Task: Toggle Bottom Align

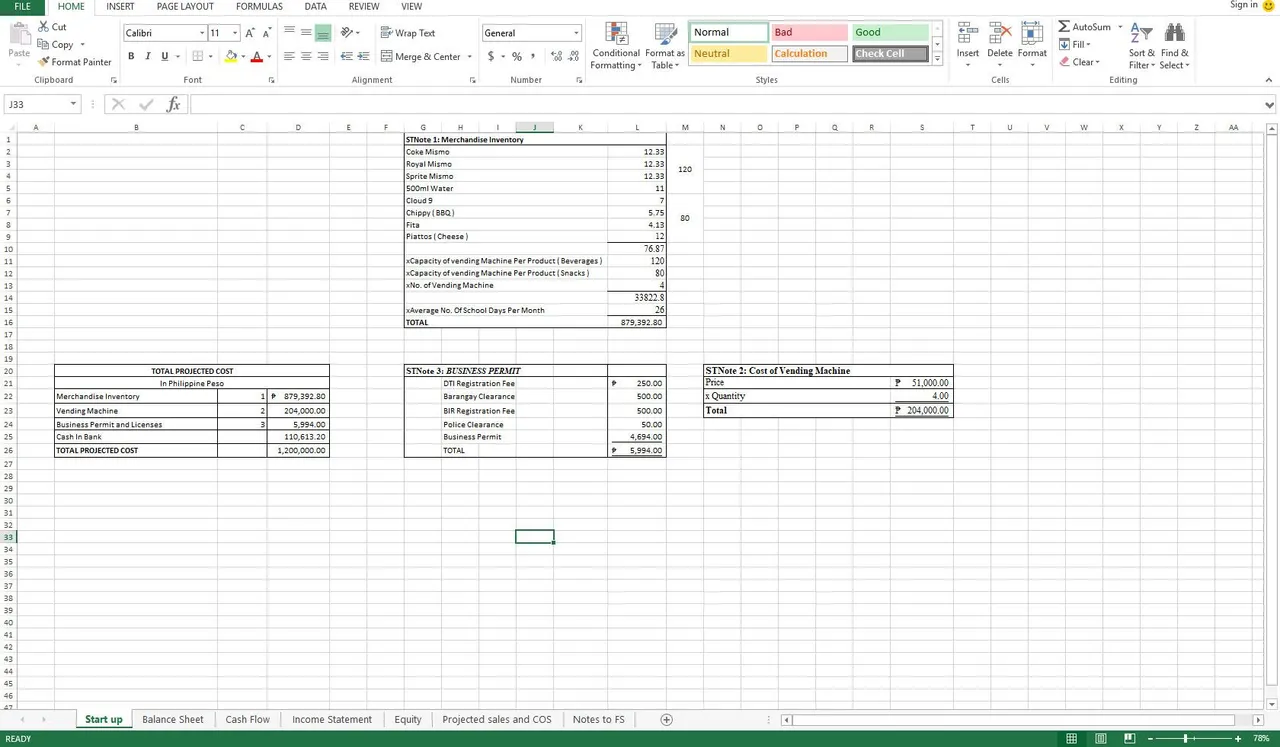Action: coord(323,33)
